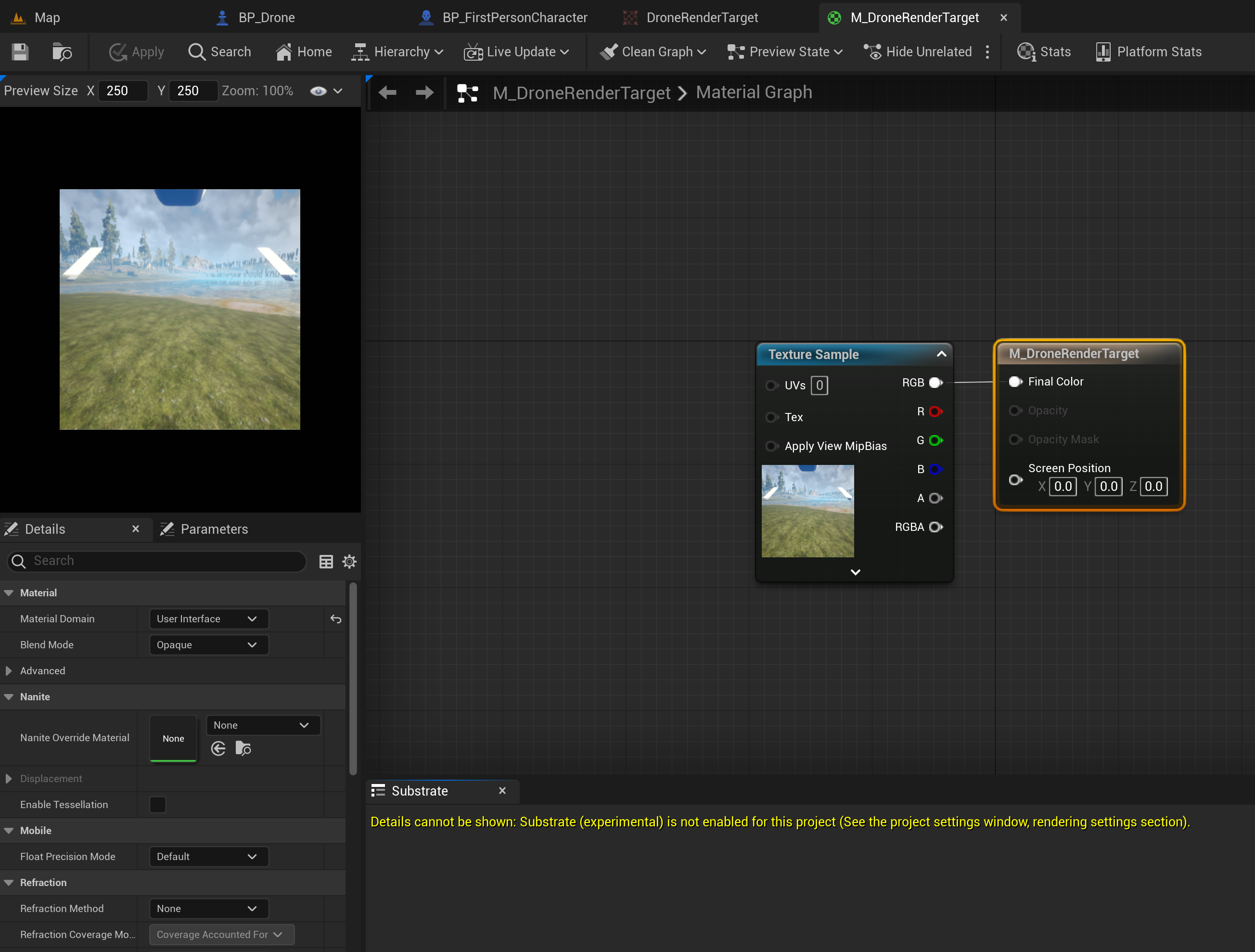Browse to Nanite Override asset icon
The width and height of the screenshot is (1255, 952).
(x=243, y=748)
